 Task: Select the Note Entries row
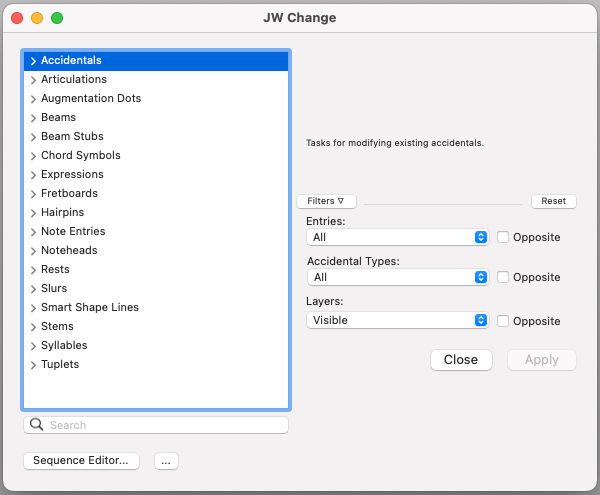(x=156, y=231)
